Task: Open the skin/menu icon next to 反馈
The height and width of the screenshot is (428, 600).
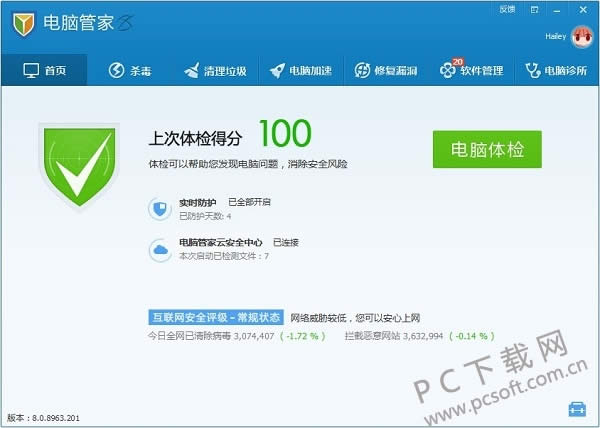Action: 535,10
